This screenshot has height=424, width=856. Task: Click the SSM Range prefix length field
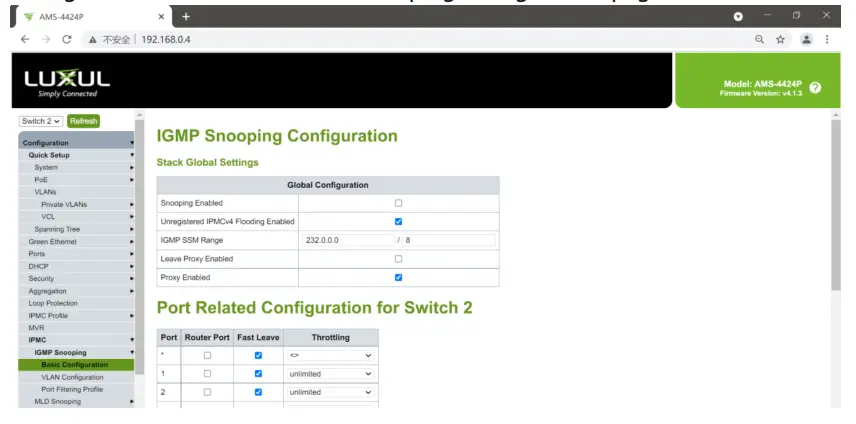tap(449, 240)
